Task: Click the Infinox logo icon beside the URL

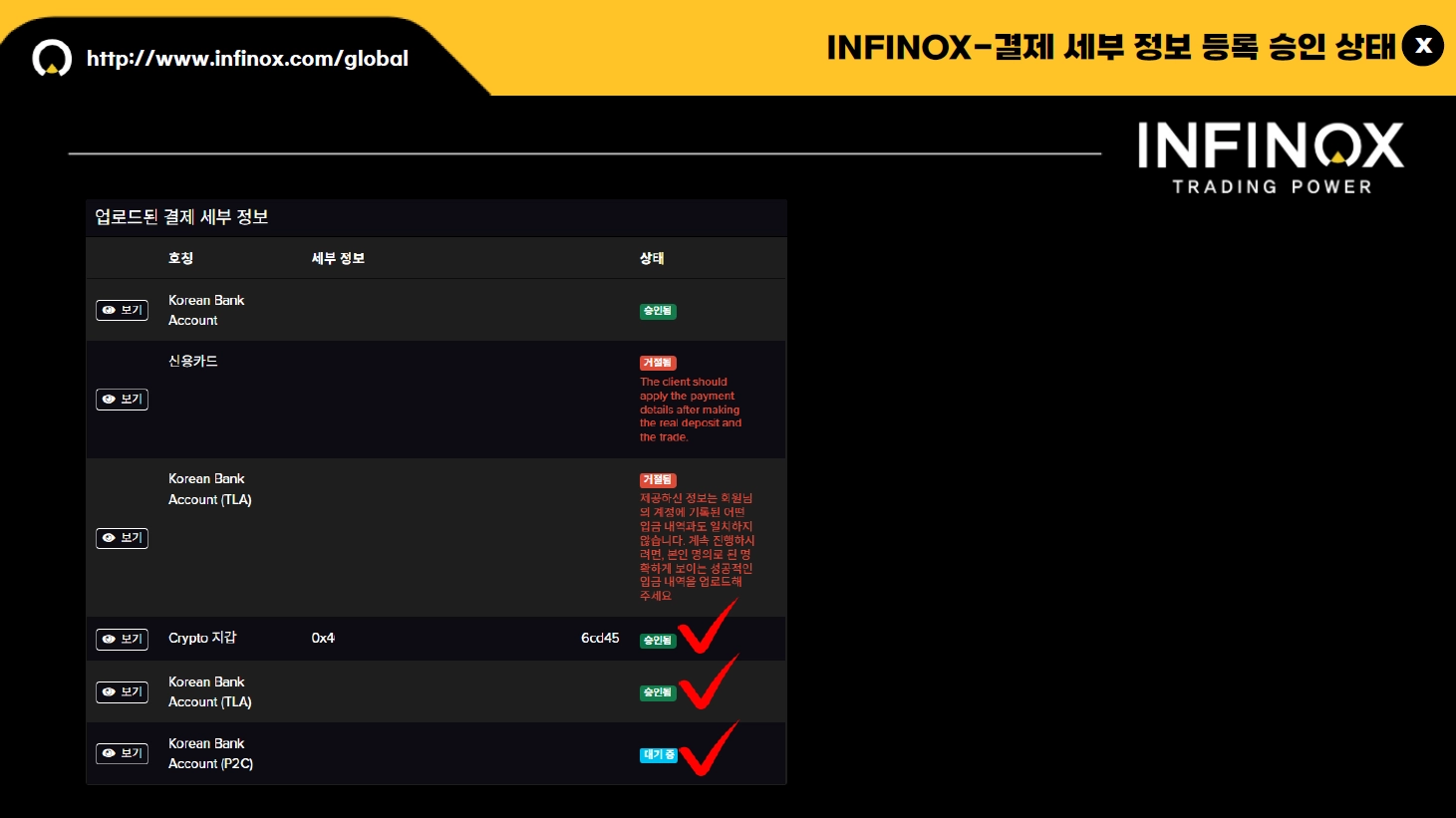Action: click(52, 59)
